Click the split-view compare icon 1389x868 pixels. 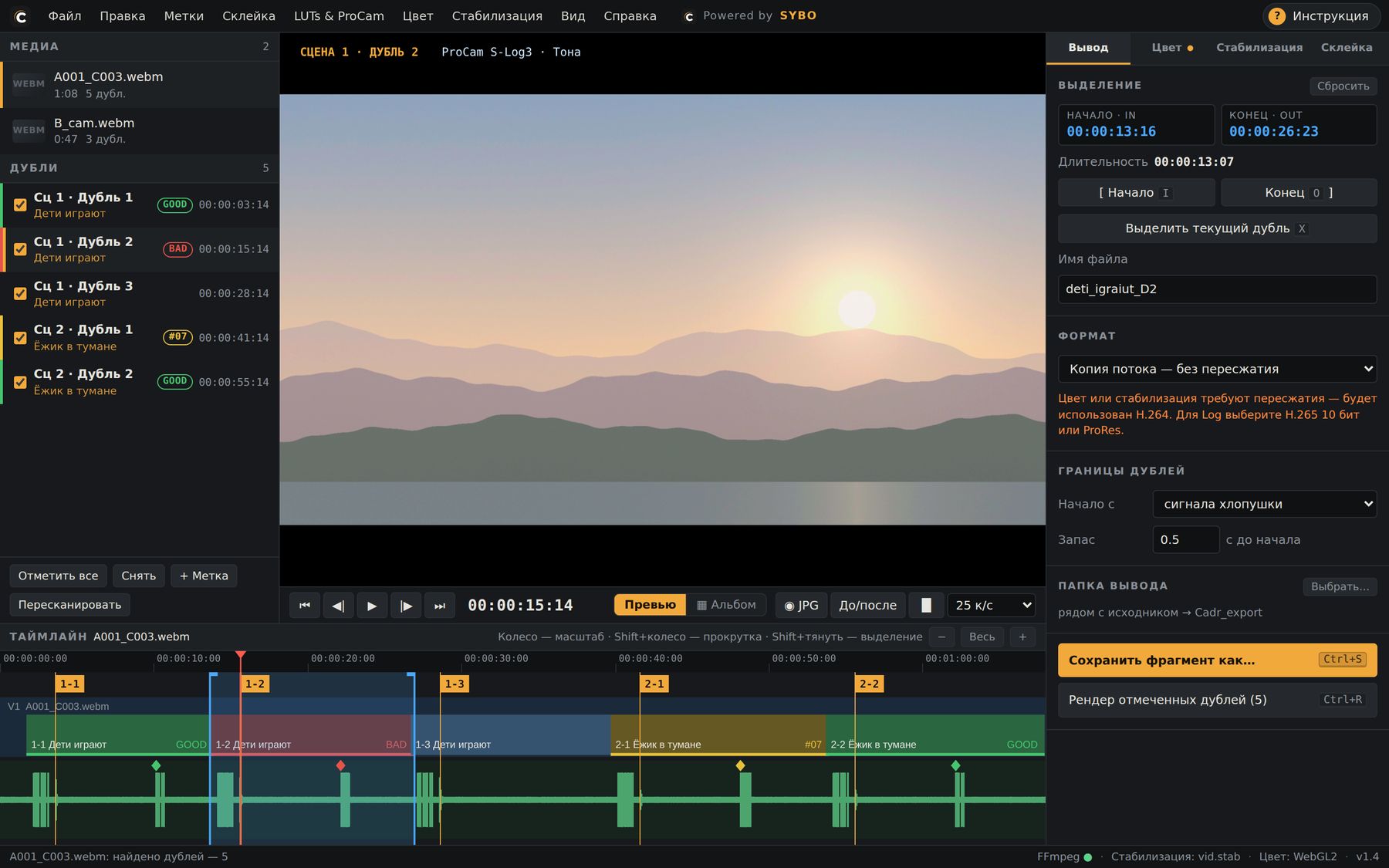pos(926,606)
